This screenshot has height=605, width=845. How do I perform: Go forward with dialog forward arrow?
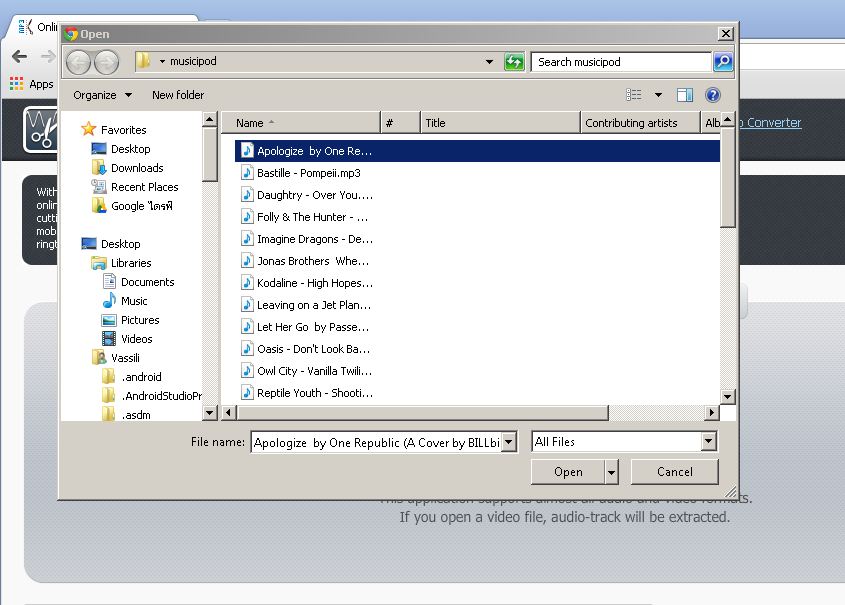107,62
